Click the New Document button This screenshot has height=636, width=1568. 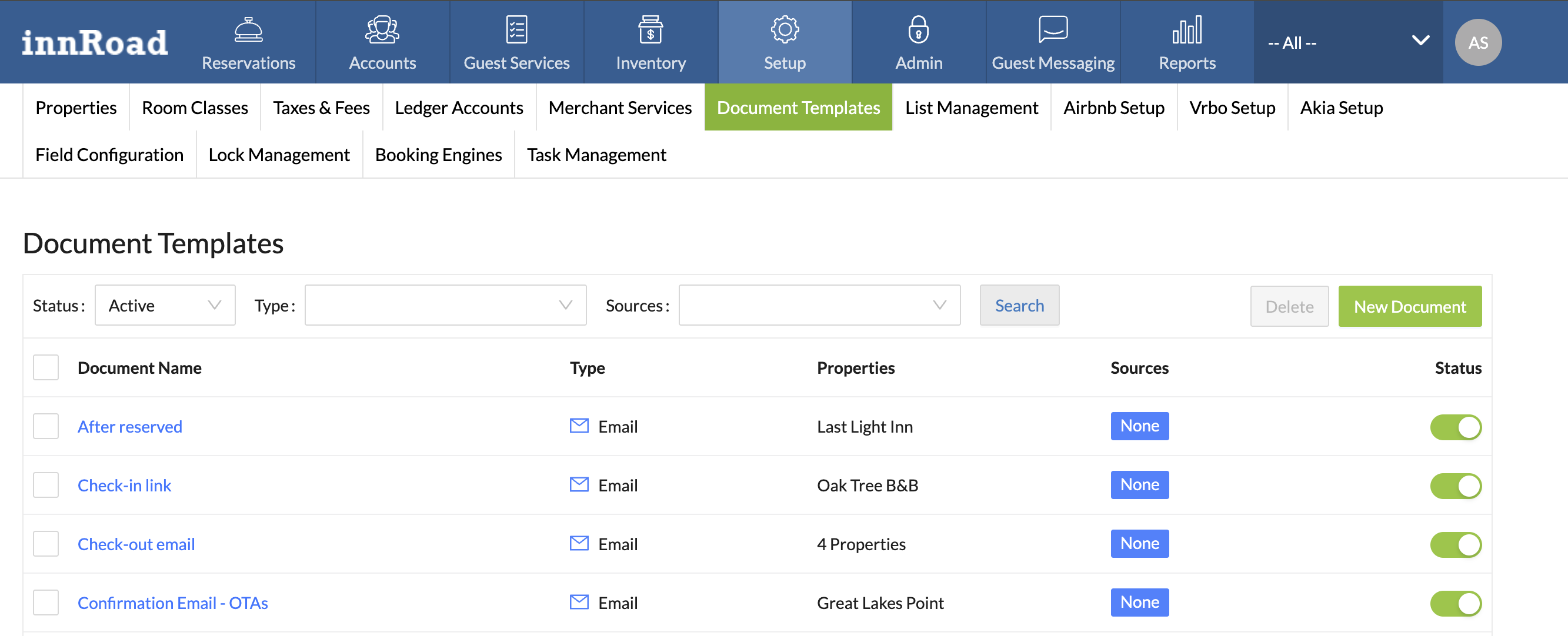[1409, 307]
